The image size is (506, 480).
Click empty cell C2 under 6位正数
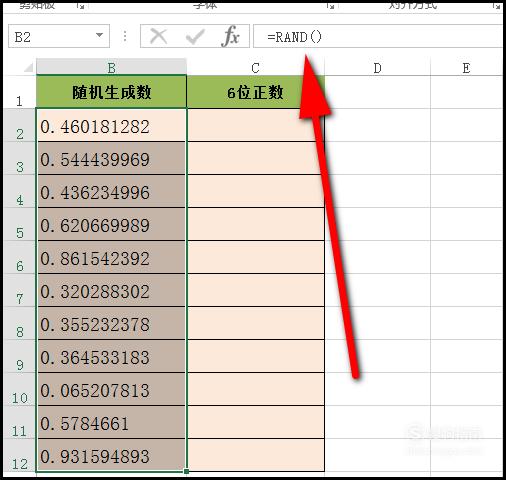tap(255, 125)
